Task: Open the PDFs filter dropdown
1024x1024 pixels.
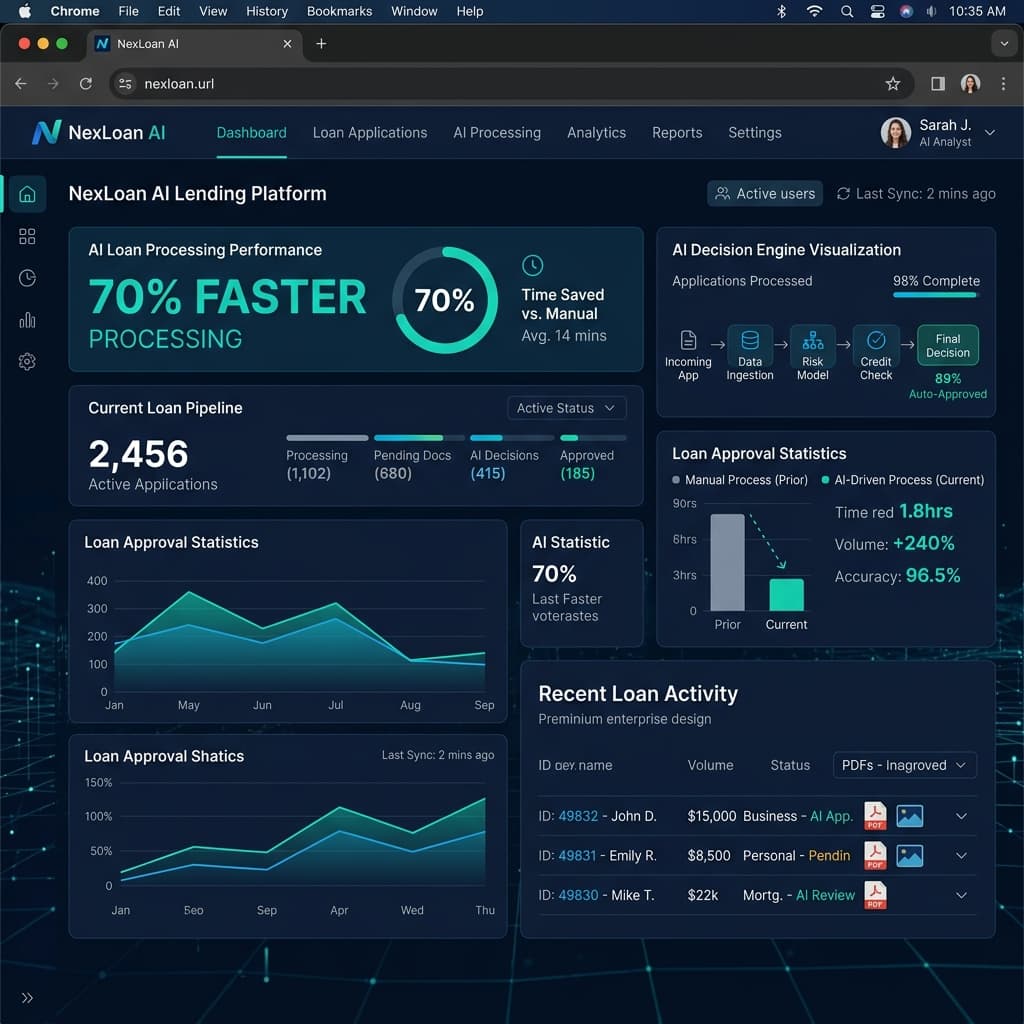Action: click(x=904, y=765)
